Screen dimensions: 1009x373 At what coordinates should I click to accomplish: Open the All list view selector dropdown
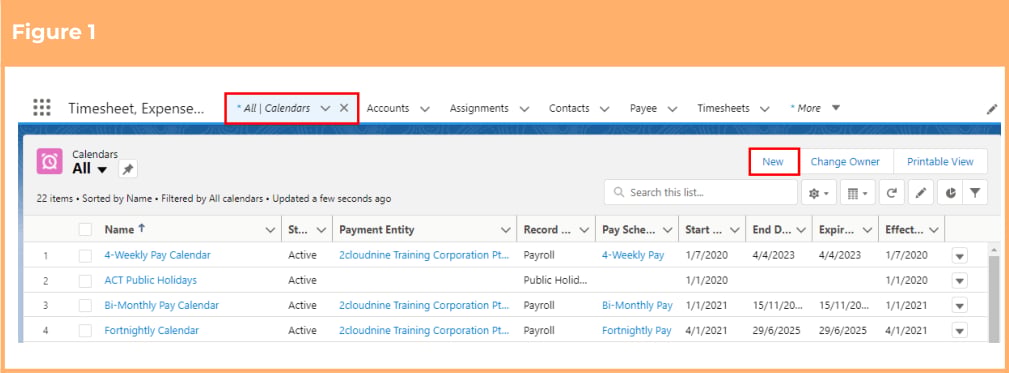(102, 170)
